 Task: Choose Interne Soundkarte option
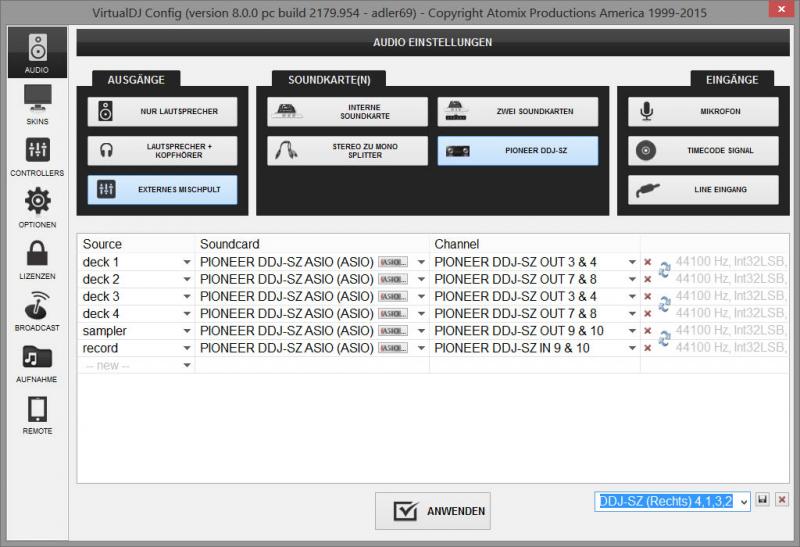point(347,111)
